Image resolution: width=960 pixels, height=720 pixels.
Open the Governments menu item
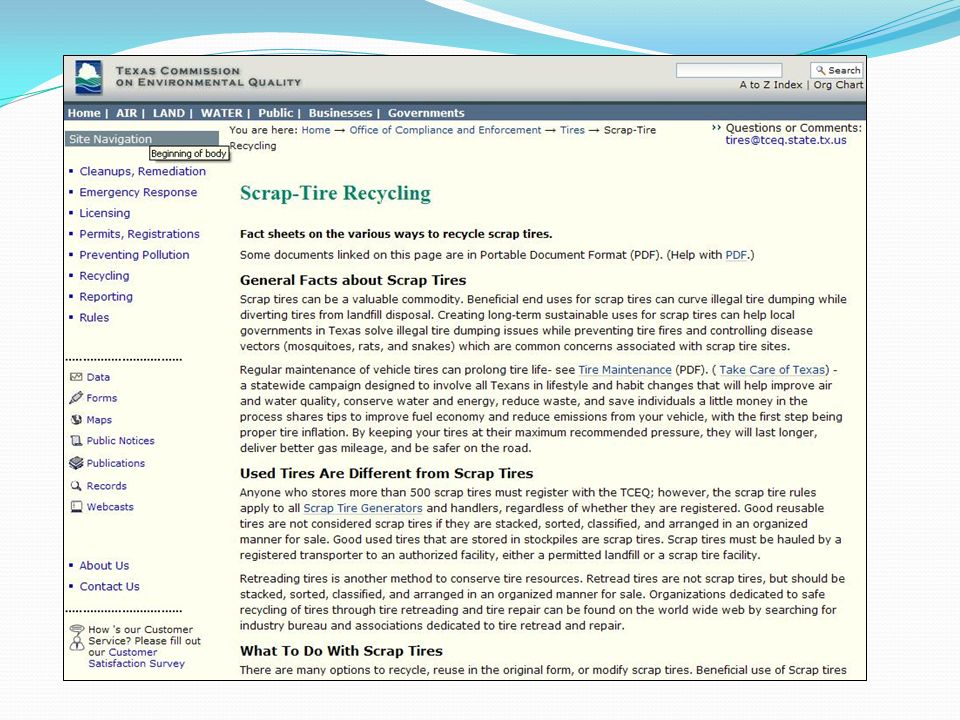(x=426, y=113)
